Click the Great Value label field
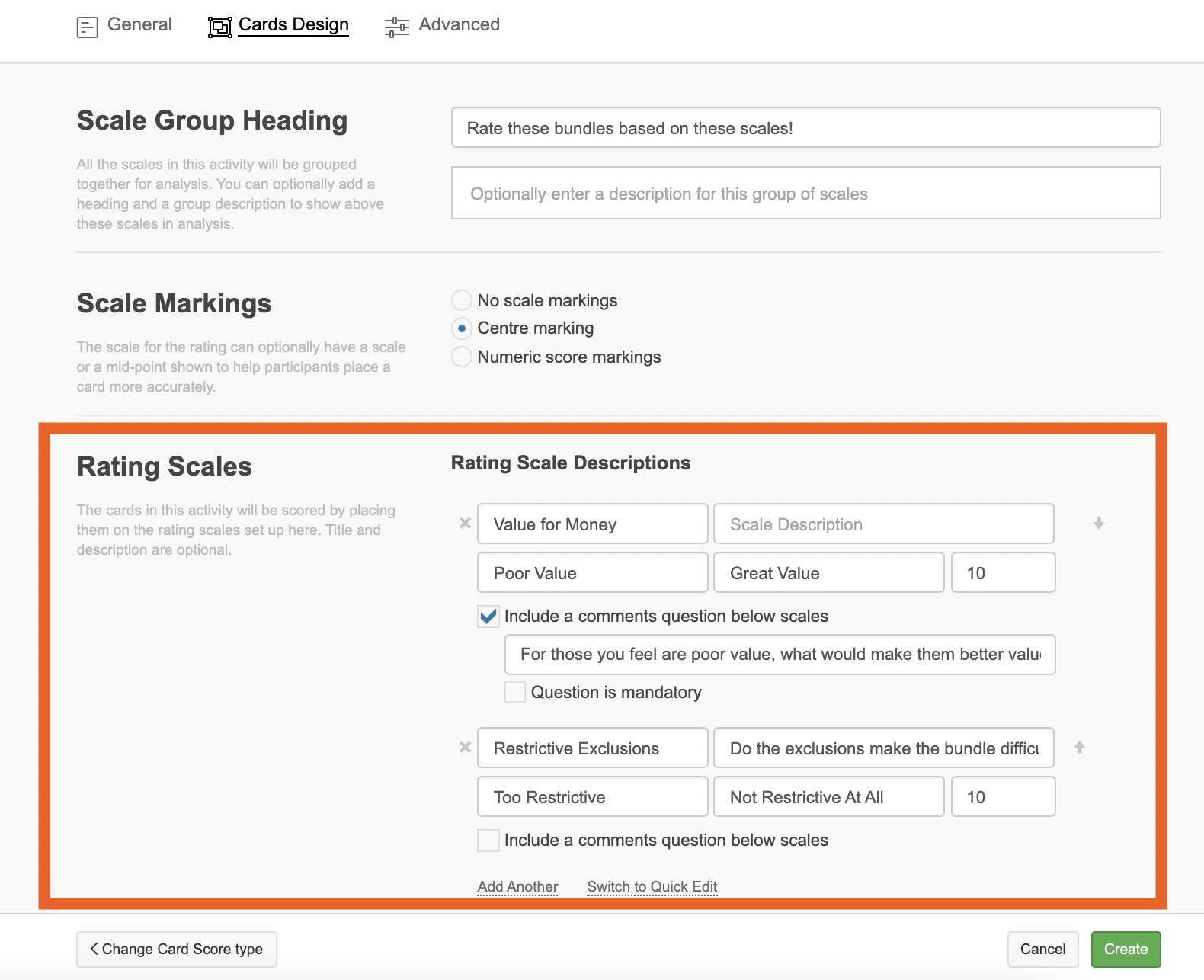1204x980 pixels. click(828, 573)
